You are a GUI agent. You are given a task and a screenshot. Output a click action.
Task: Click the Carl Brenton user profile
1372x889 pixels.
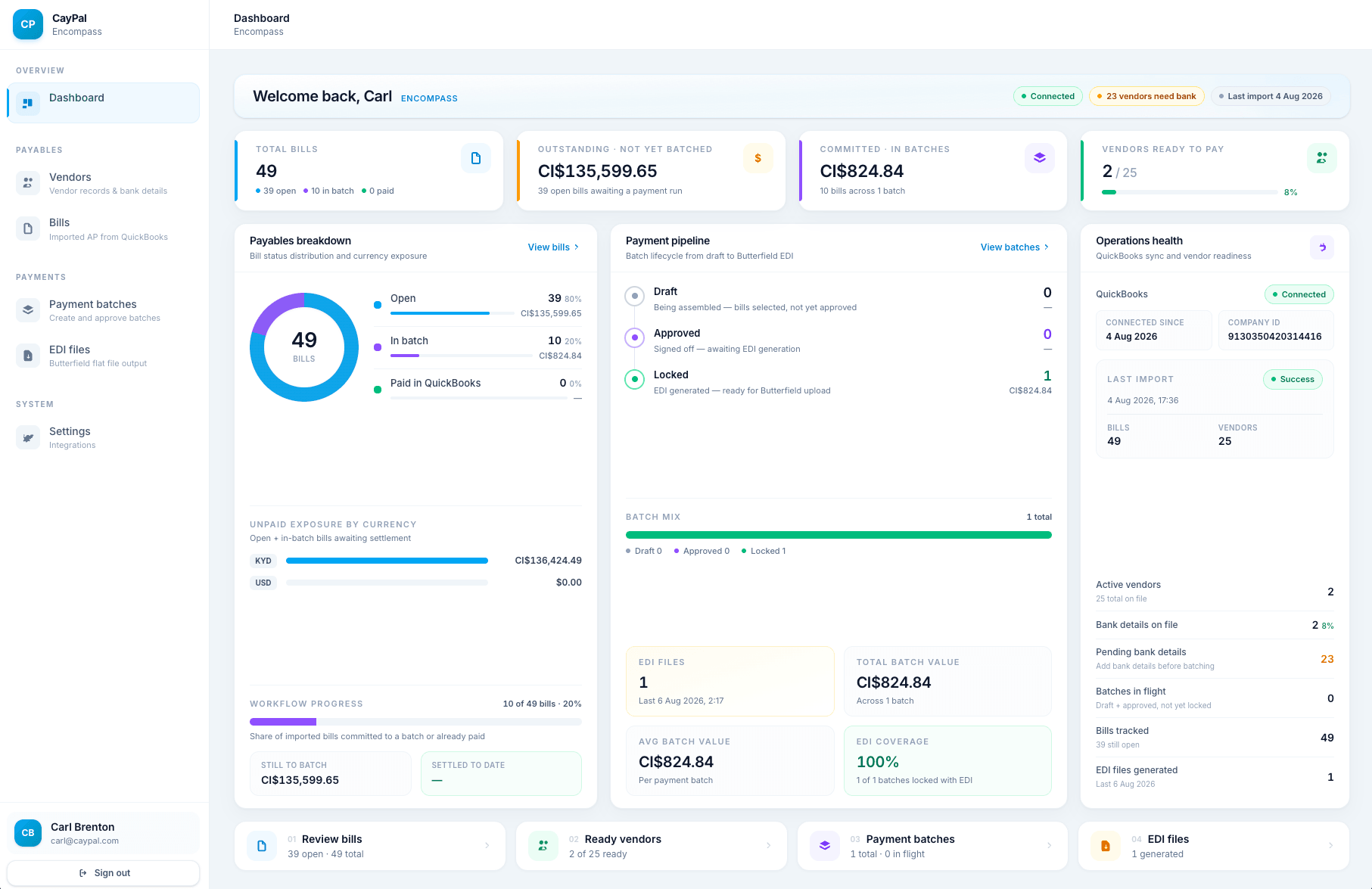[104, 833]
